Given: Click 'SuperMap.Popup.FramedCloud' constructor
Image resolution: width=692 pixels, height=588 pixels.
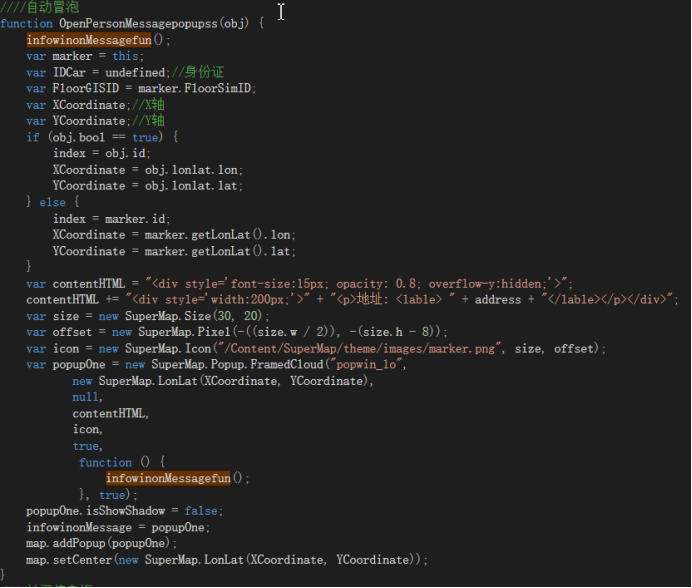Looking at the screenshot, I should pyautogui.click(x=237, y=365).
